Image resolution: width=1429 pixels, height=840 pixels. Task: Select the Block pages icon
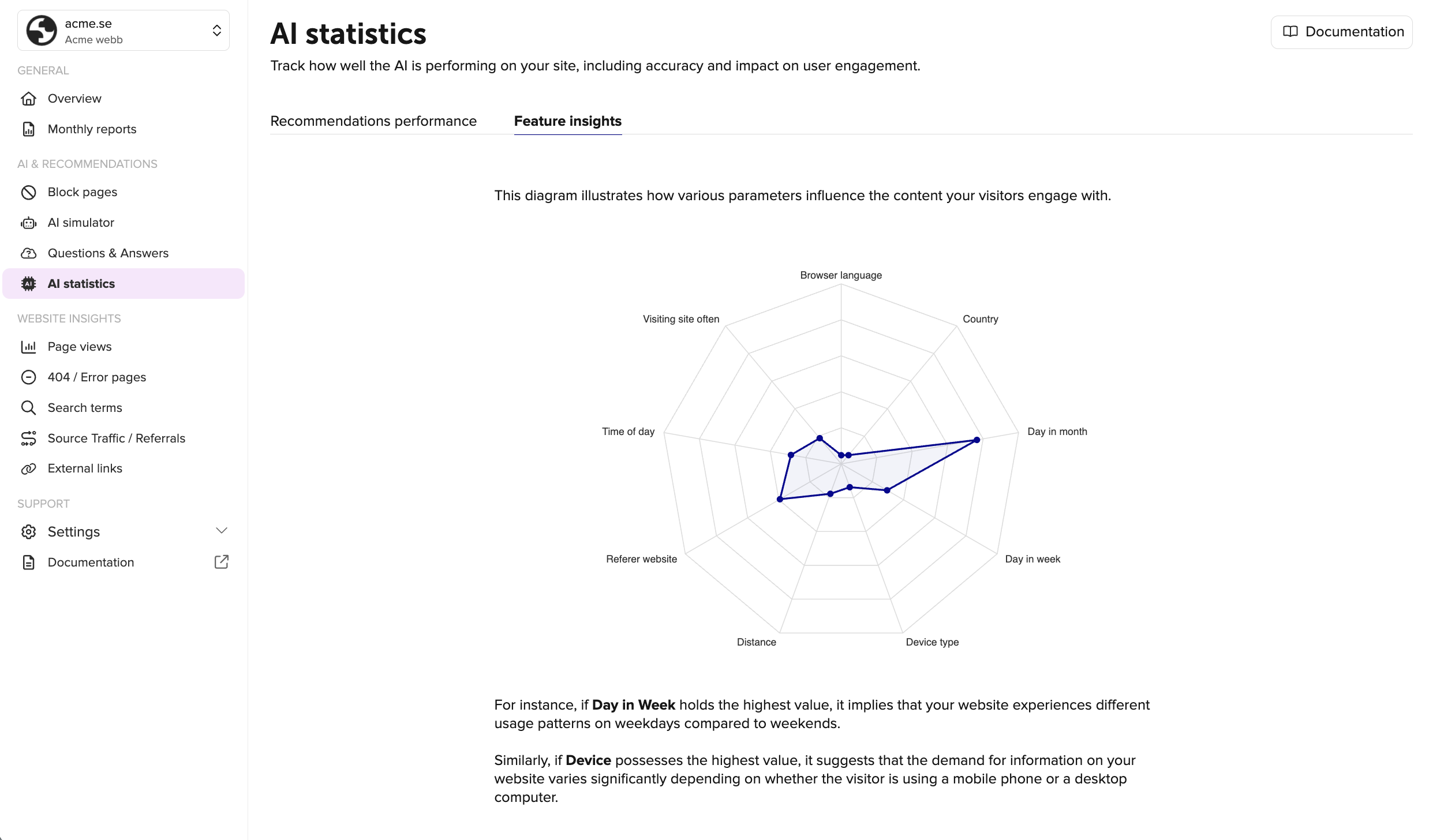pos(29,192)
